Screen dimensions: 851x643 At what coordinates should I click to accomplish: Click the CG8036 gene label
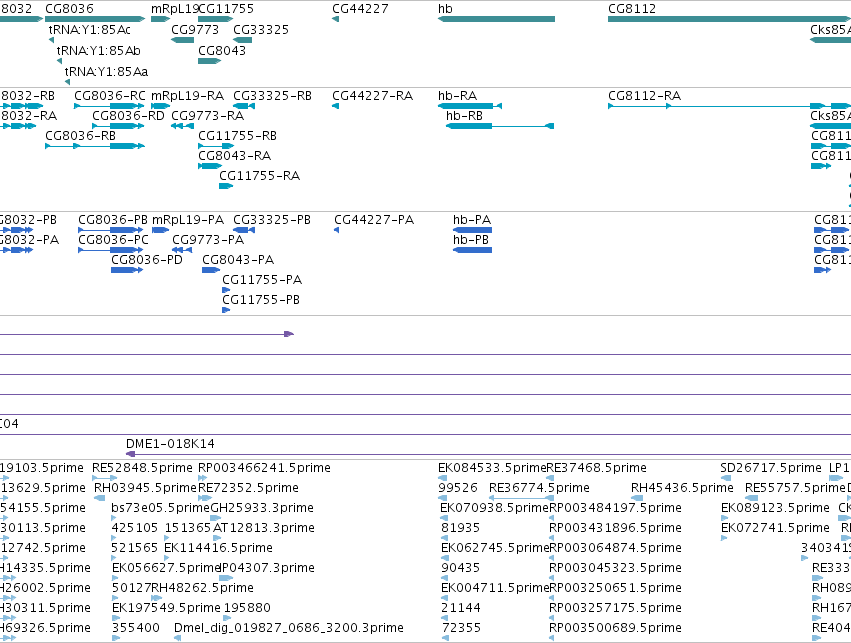(69, 9)
